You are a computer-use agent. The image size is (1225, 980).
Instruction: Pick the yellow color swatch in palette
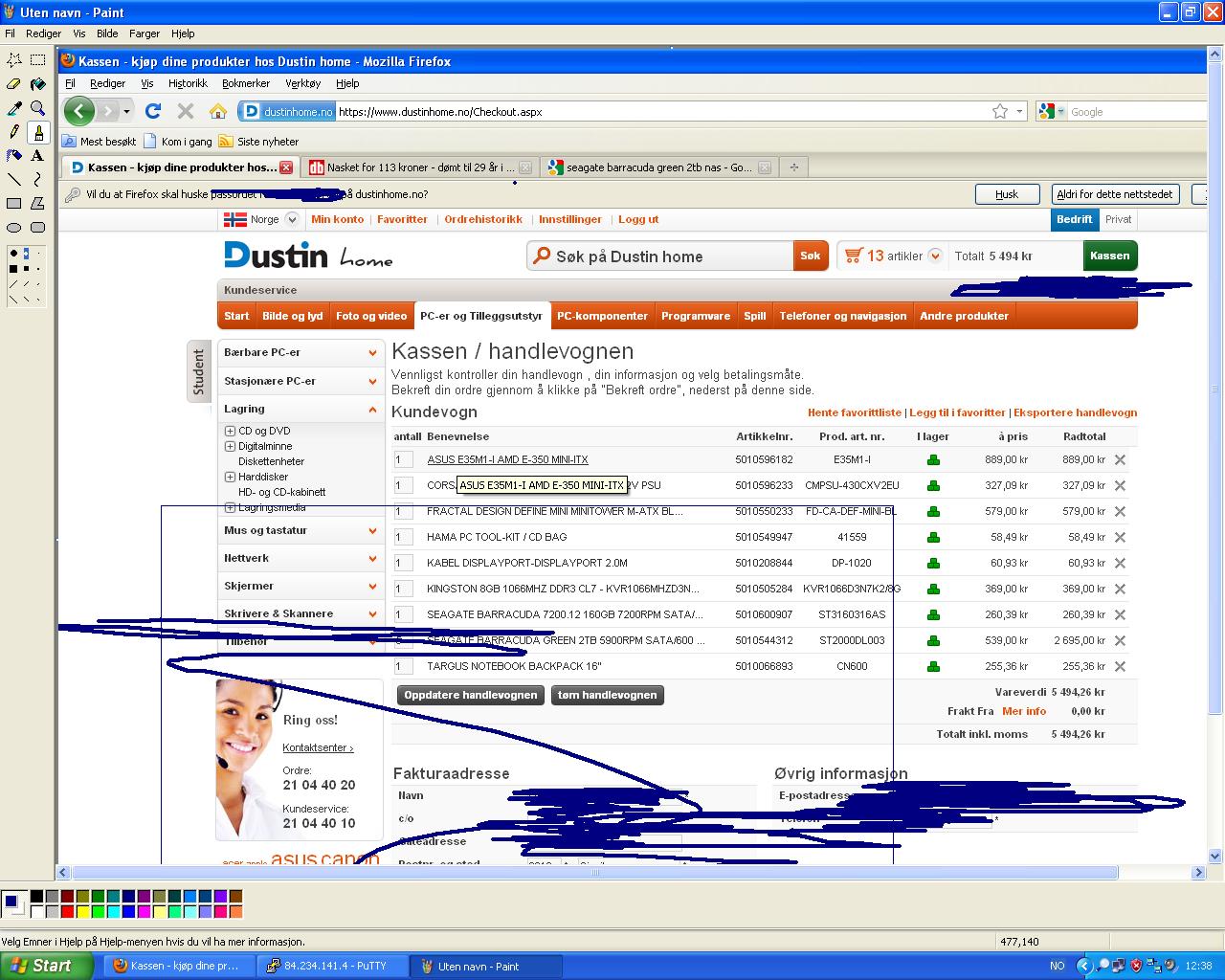[82, 911]
